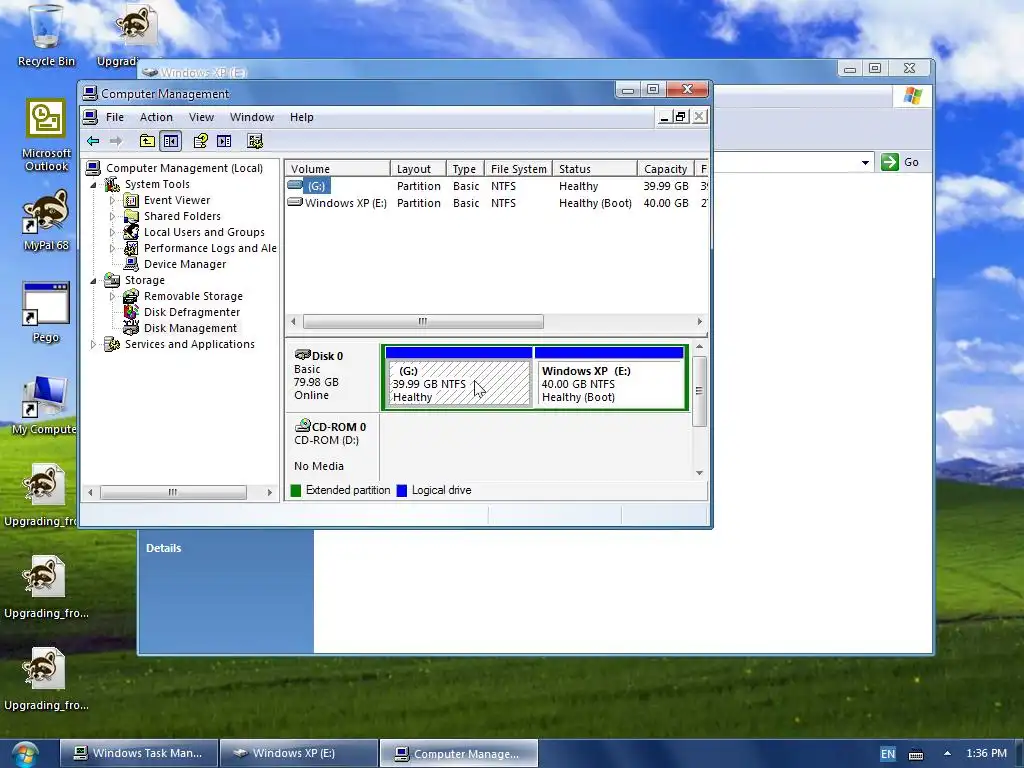The height and width of the screenshot is (768, 1024).
Task: Click the Computer Management icon in menu bar
Action: pos(91,117)
